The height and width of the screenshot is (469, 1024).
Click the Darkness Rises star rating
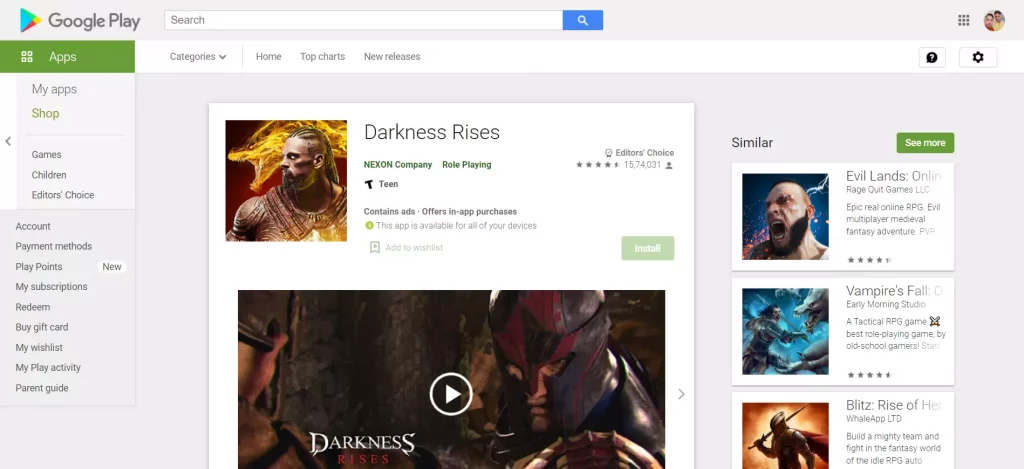[x=598, y=165]
